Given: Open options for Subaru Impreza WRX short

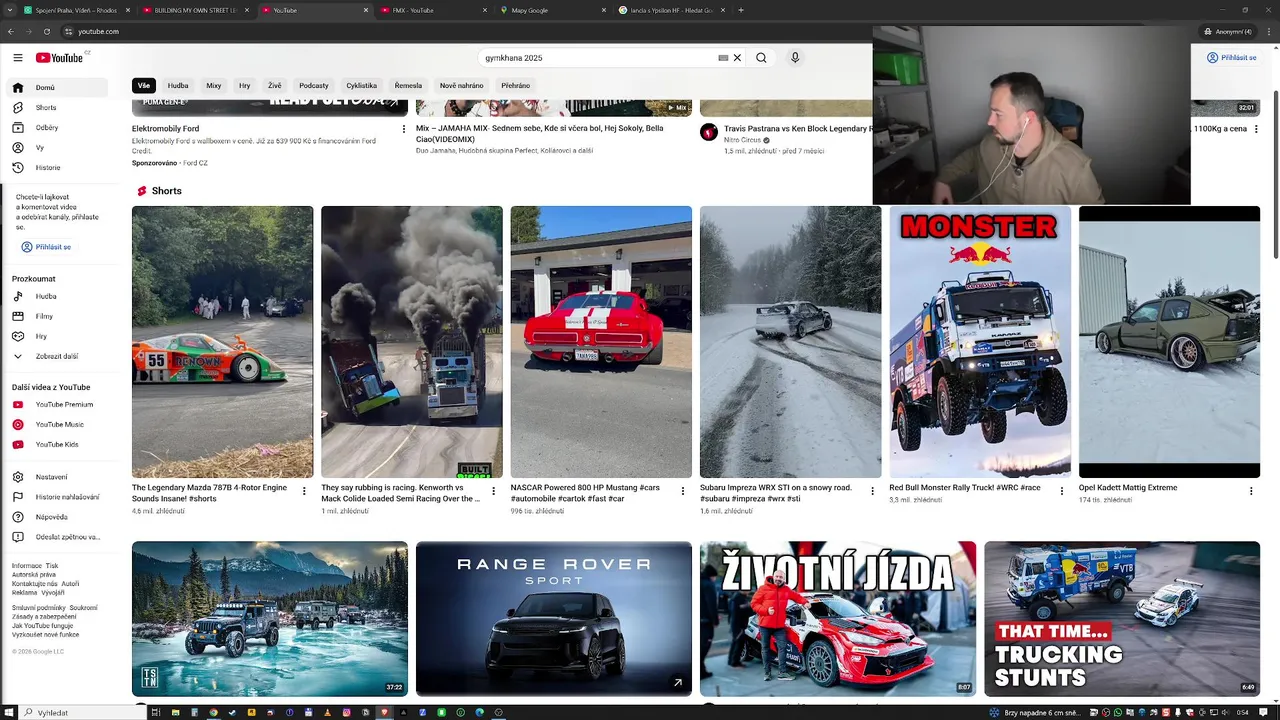Looking at the screenshot, I should tap(872, 491).
